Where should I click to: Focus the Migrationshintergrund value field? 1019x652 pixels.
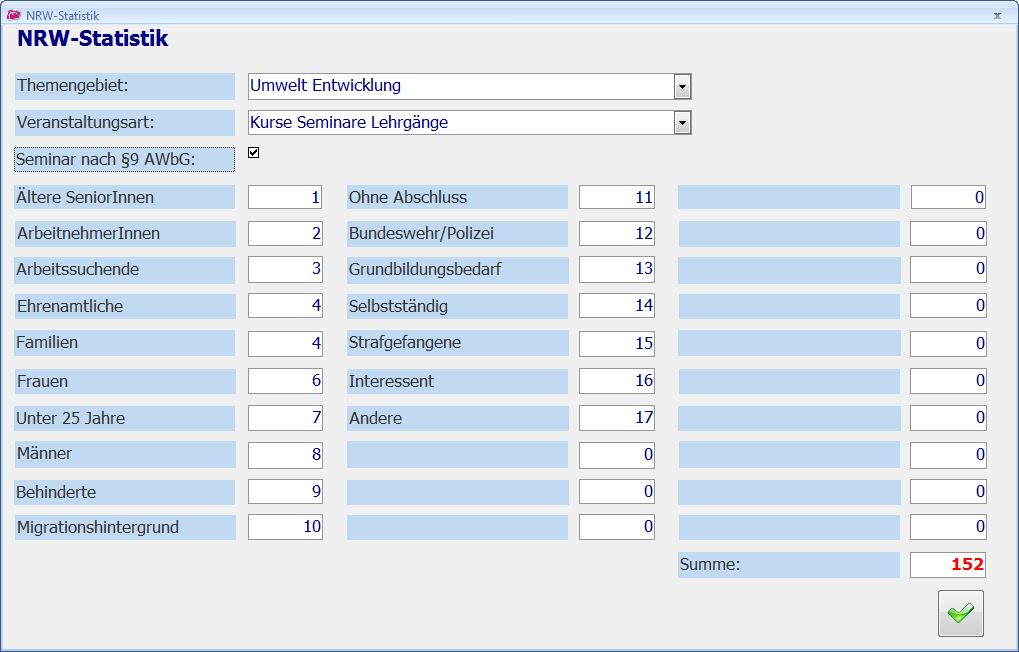(x=285, y=527)
